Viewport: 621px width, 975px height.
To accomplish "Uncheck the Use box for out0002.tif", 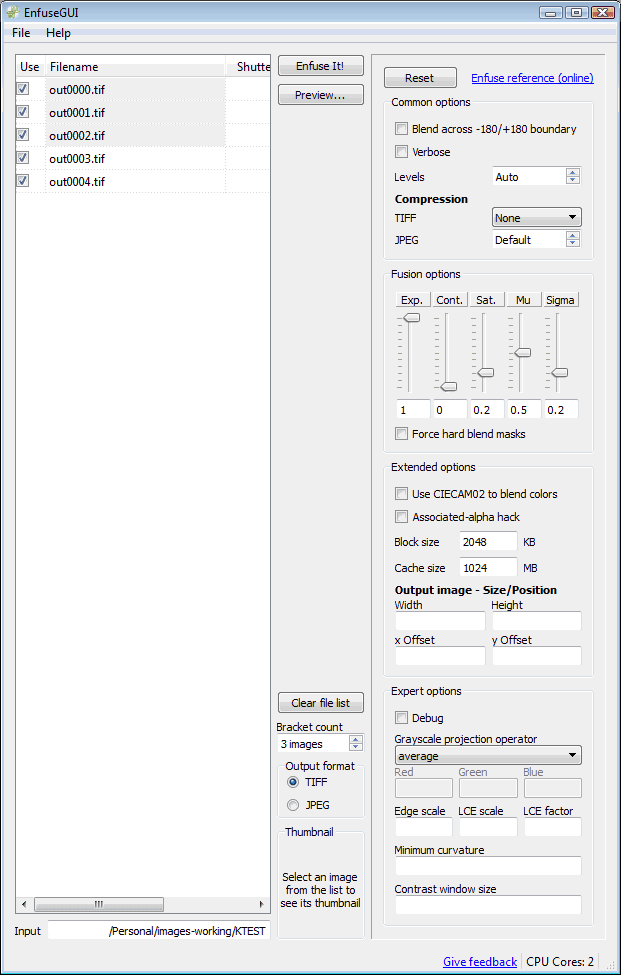I will click(23, 135).
